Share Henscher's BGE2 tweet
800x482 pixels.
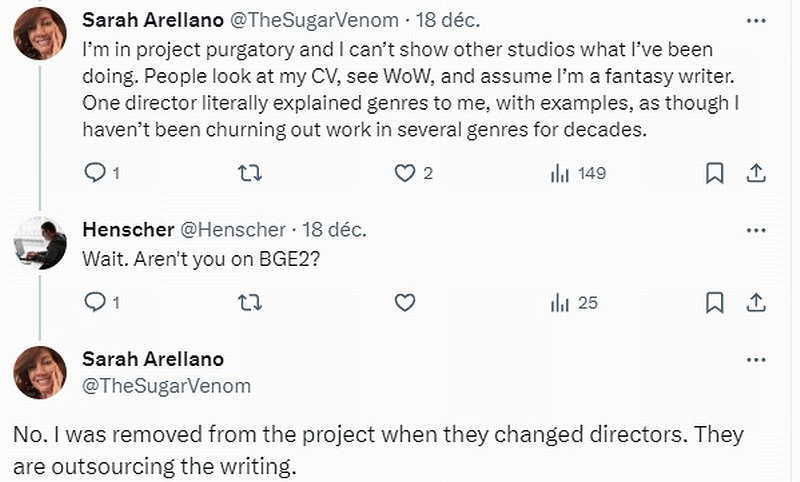pos(757,301)
